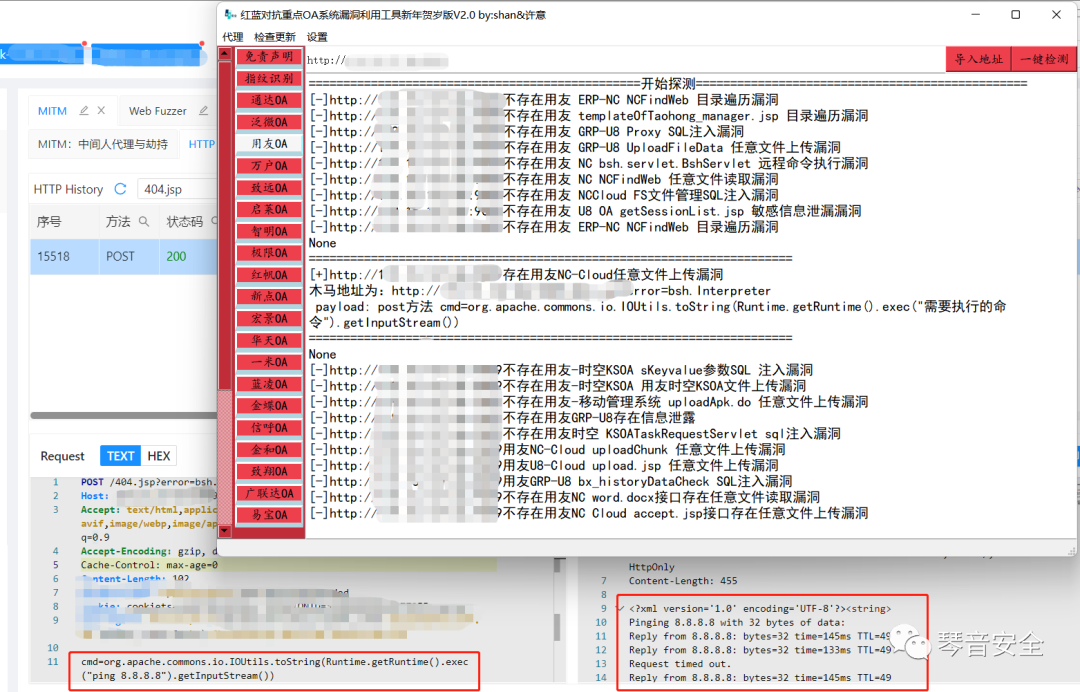Click the edit pencil icon on the Web Fuzzer tab
Screen dimensions: 1080x692
click(203, 110)
